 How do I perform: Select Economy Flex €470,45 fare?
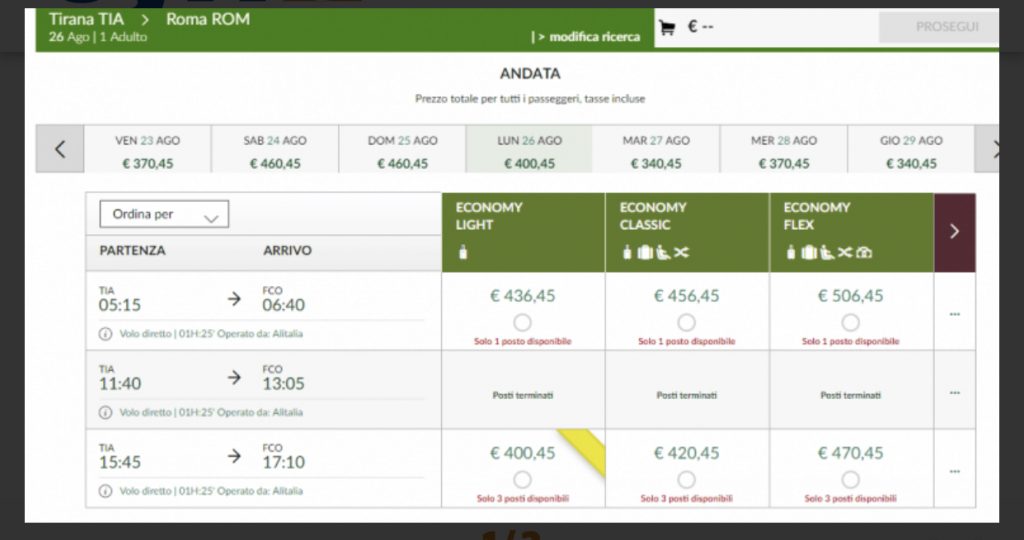[x=850, y=480]
